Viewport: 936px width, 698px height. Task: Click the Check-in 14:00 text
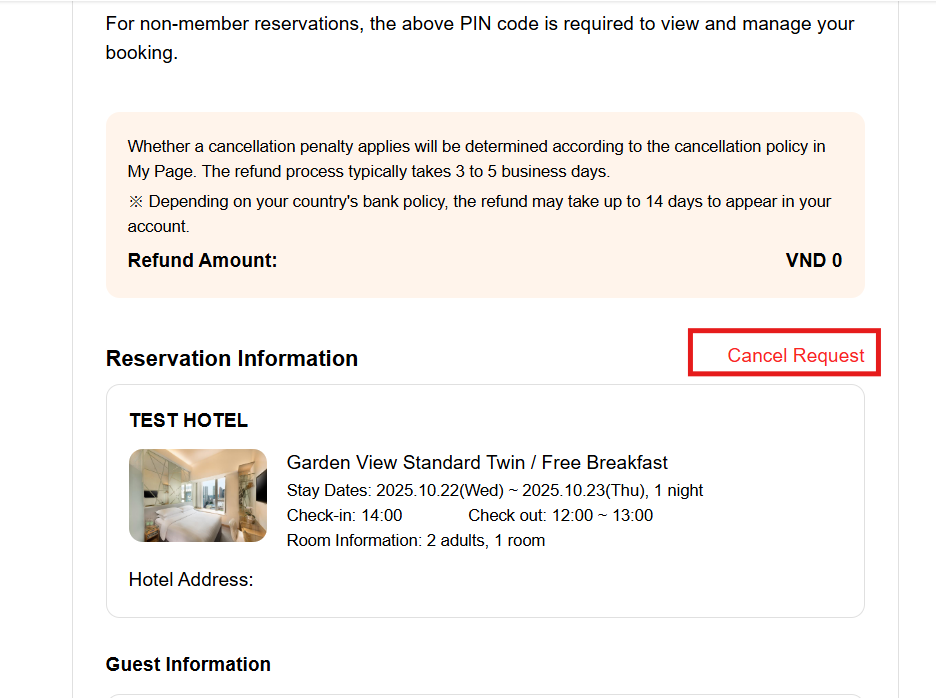[344, 515]
